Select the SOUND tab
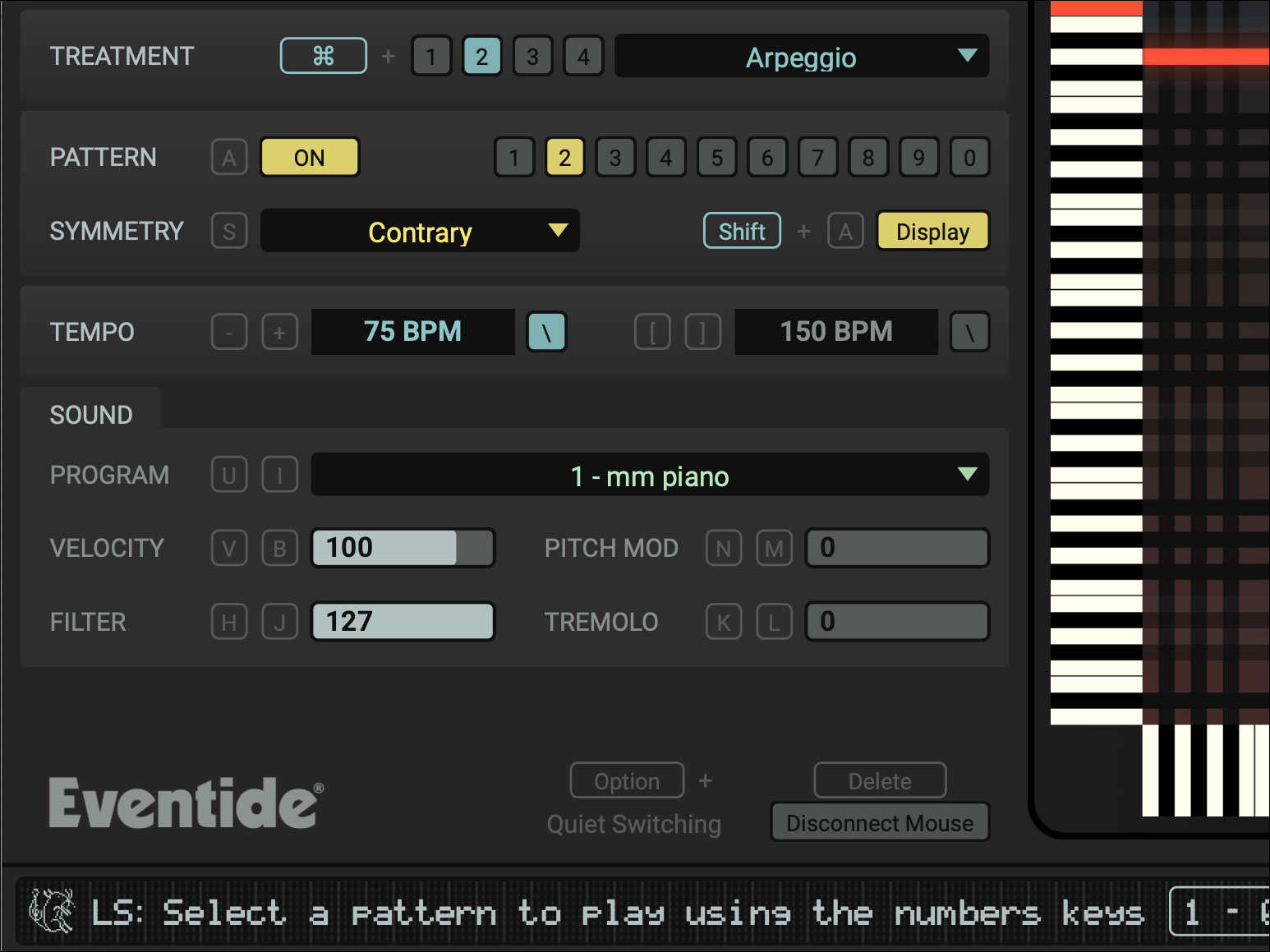The width and height of the screenshot is (1270, 952). (91, 415)
